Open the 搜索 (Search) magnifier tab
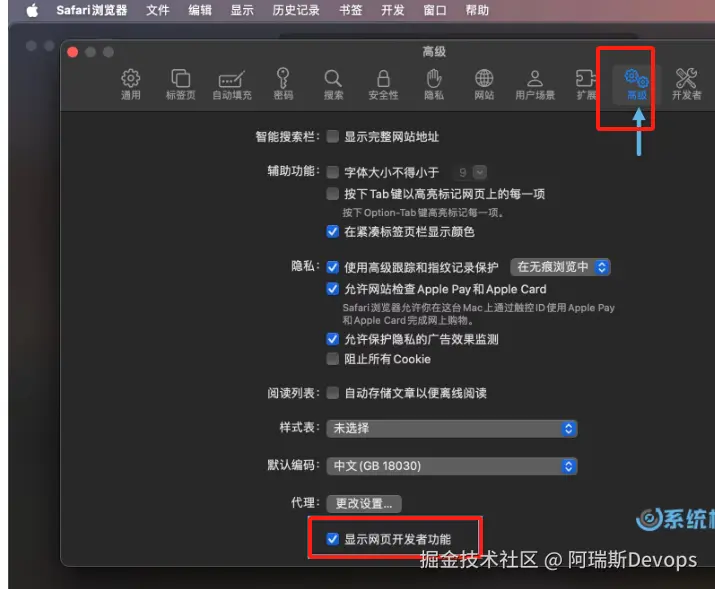Screen dimensions: 715x589 pos(333,84)
